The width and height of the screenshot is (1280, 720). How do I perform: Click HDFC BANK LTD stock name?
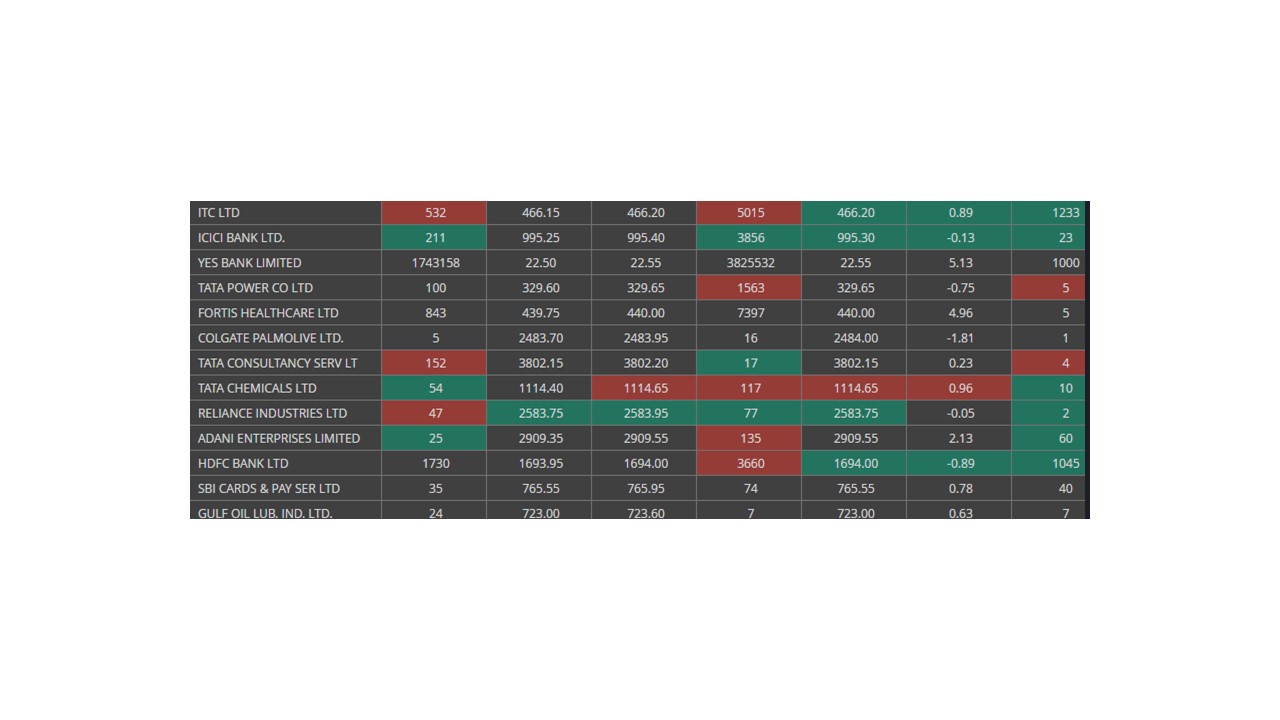[243, 463]
